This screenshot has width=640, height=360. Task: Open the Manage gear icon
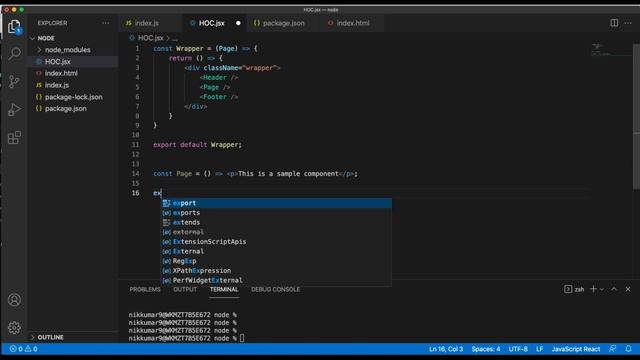point(14,328)
